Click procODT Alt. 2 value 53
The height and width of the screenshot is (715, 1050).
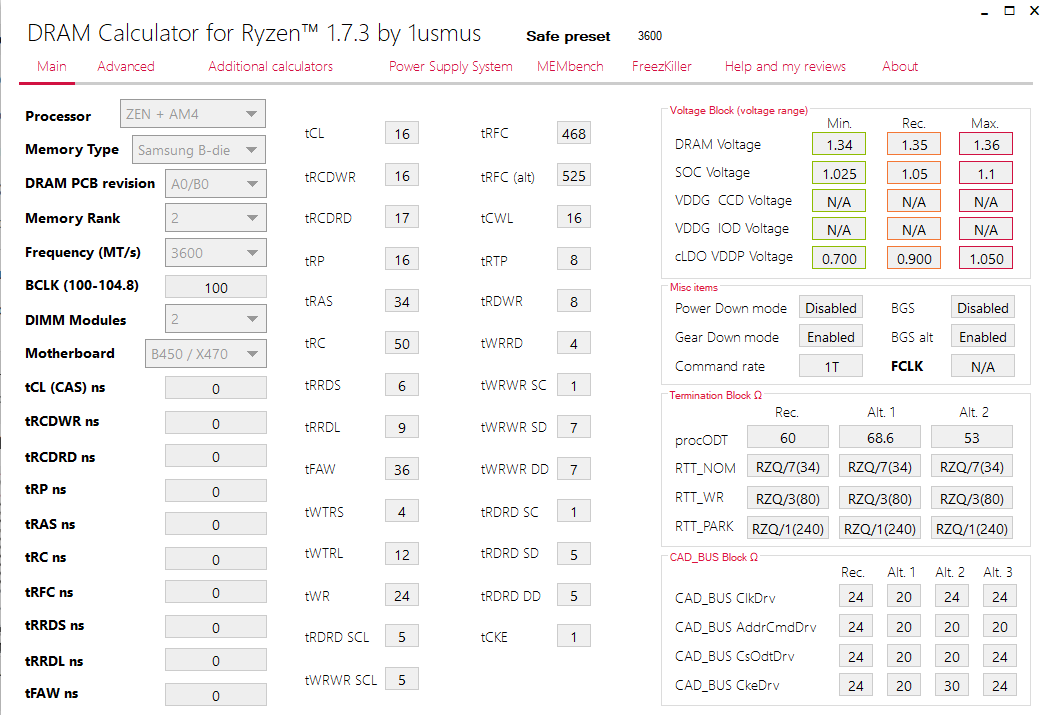pos(972,437)
